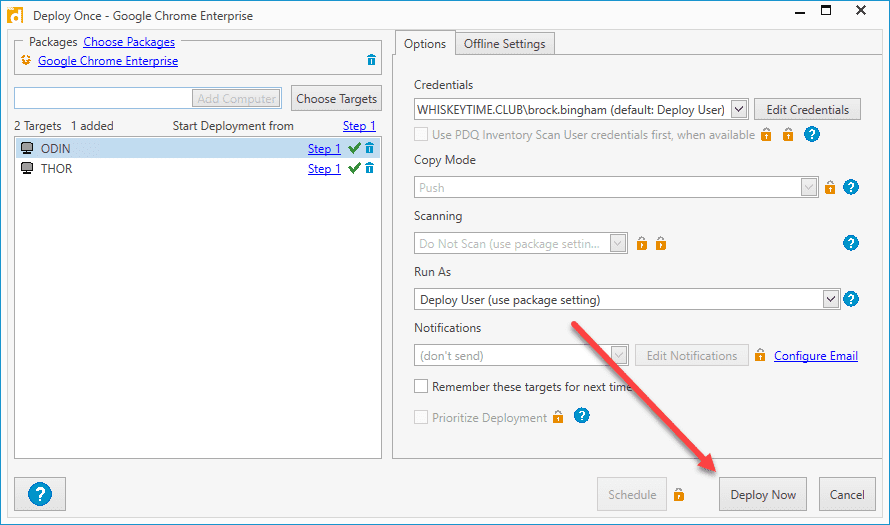The image size is (890, 525).
Task: Expand Run As Deploy User dropdown
Action: pyautogui.click(x=830, y=299)
